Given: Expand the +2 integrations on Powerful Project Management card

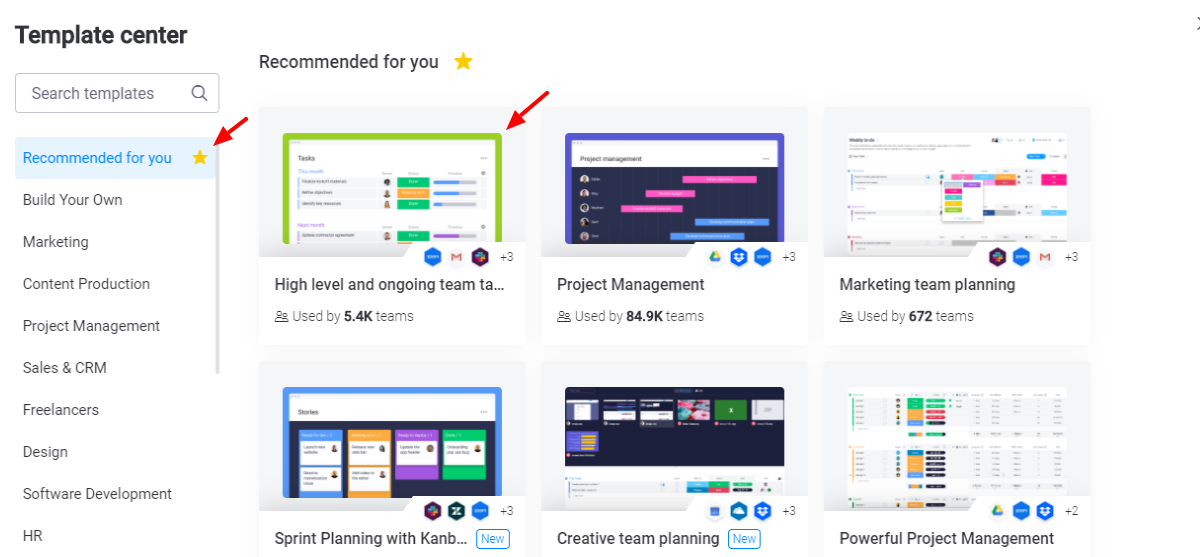Looking at the screenshot, I should click(x=1071, y=511).
